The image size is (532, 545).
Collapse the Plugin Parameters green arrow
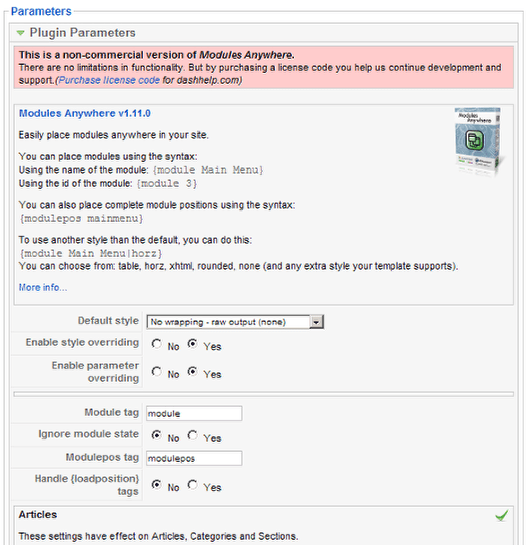[x=21, y=33]
